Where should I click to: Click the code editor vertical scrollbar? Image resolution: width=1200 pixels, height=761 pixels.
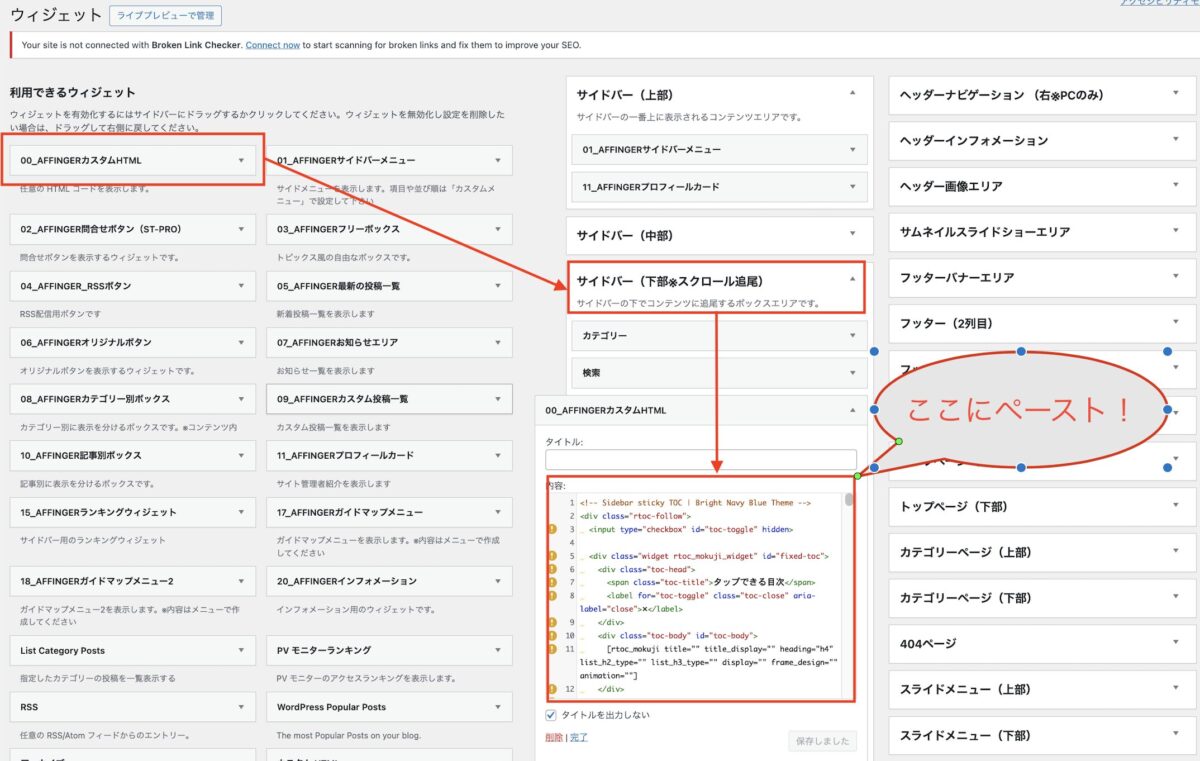tap(849, 500)
